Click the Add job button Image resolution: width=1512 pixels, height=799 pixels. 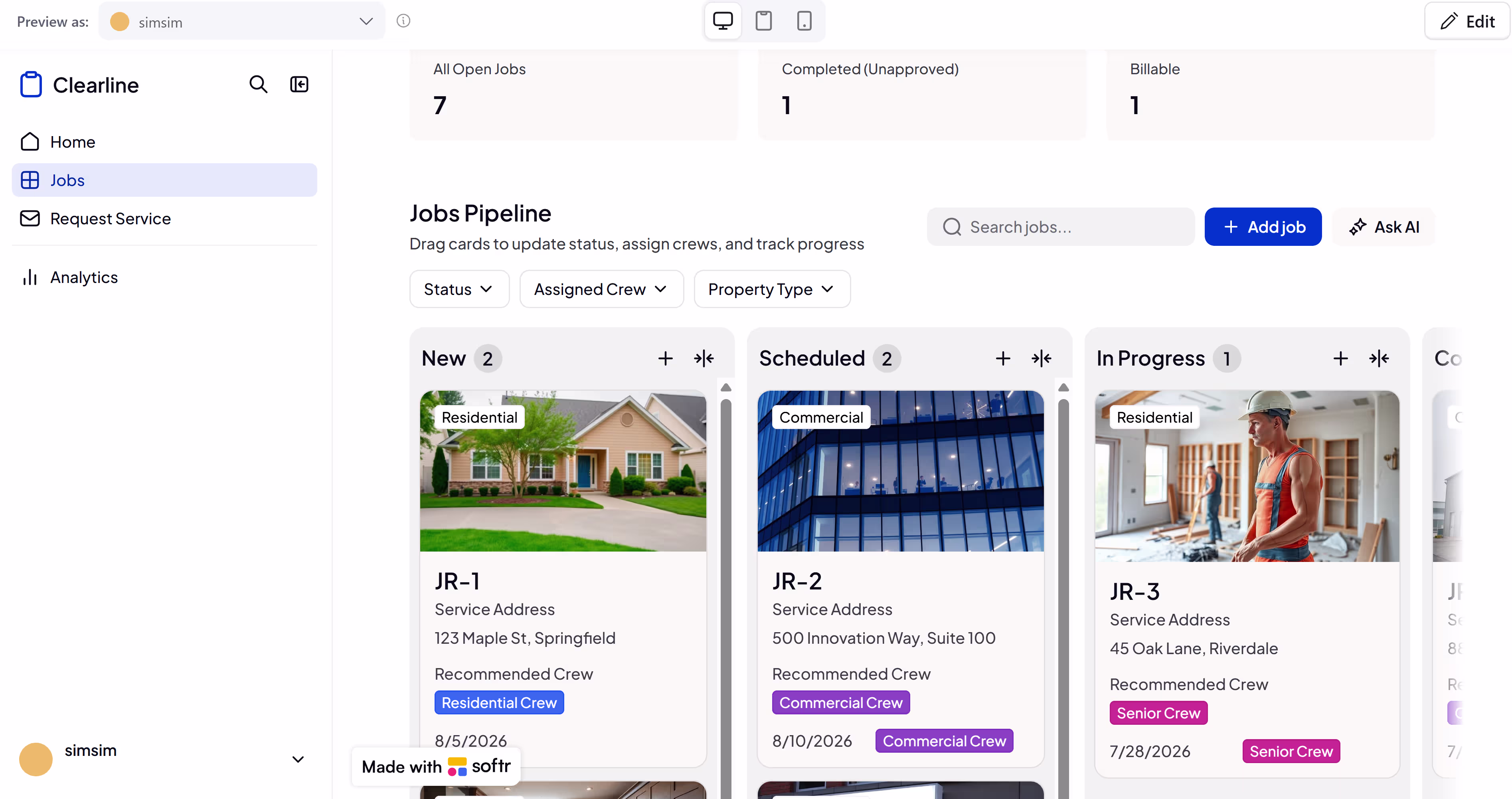[x=1263, y=227]
